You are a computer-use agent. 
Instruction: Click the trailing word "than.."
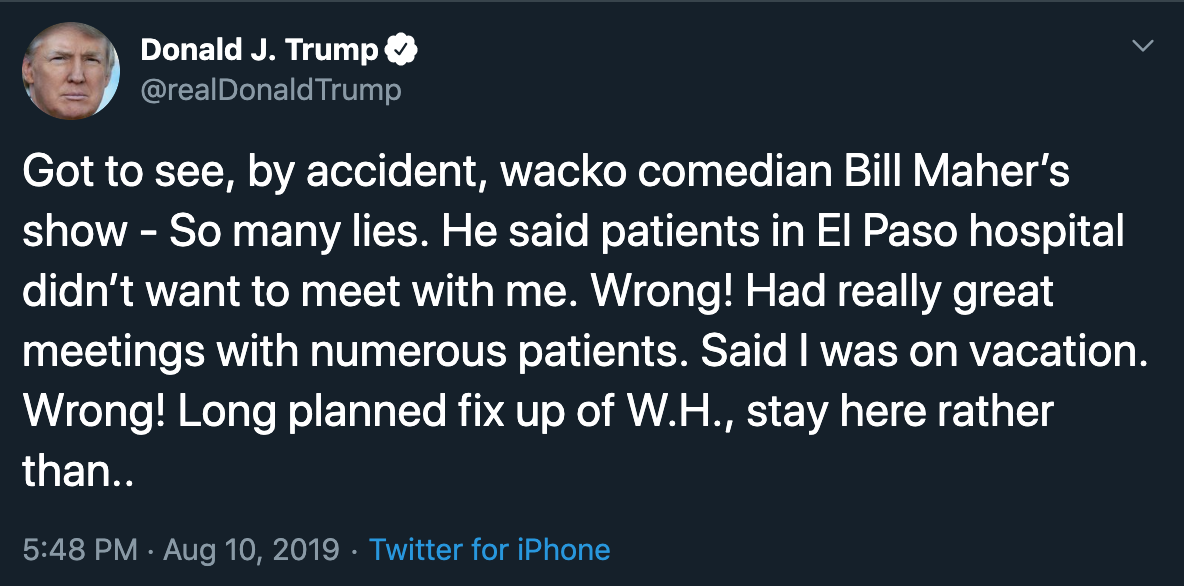pos(78,472)
